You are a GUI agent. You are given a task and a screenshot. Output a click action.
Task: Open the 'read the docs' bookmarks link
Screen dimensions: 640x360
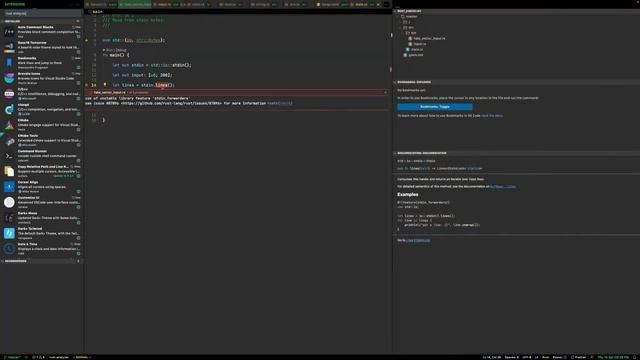click(492, 116)
